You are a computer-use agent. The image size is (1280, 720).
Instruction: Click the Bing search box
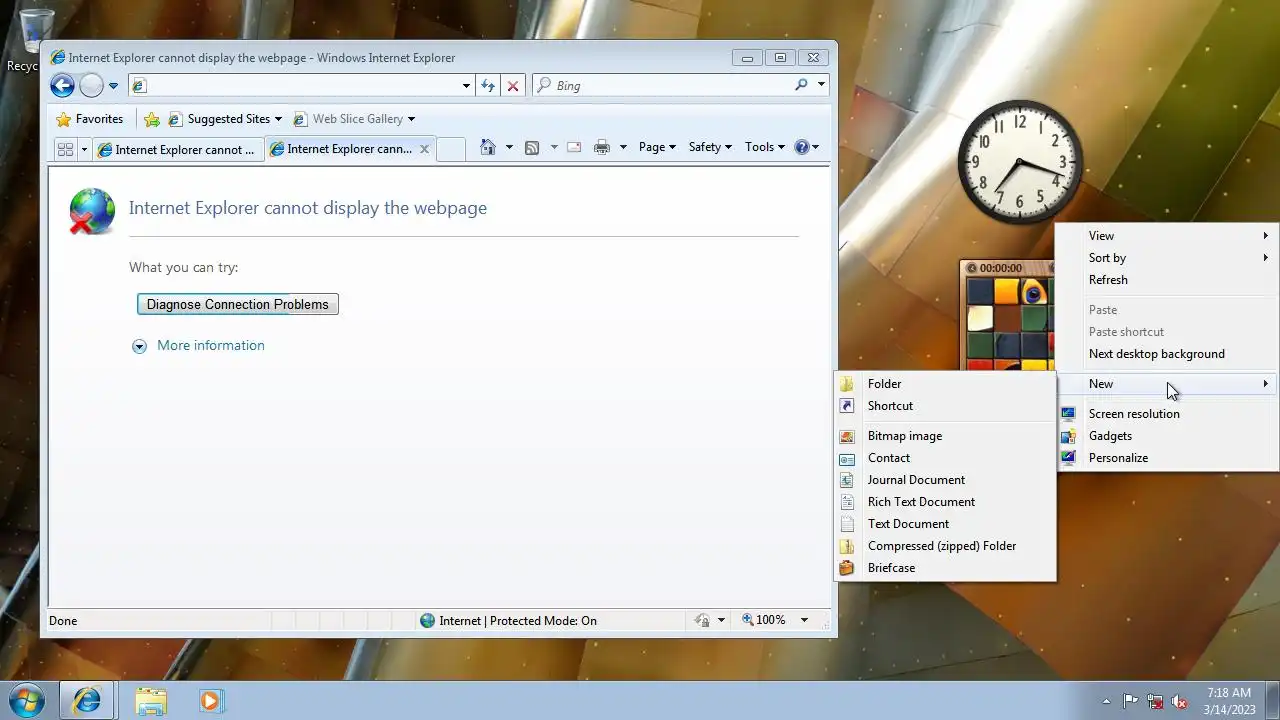[663, 85]
